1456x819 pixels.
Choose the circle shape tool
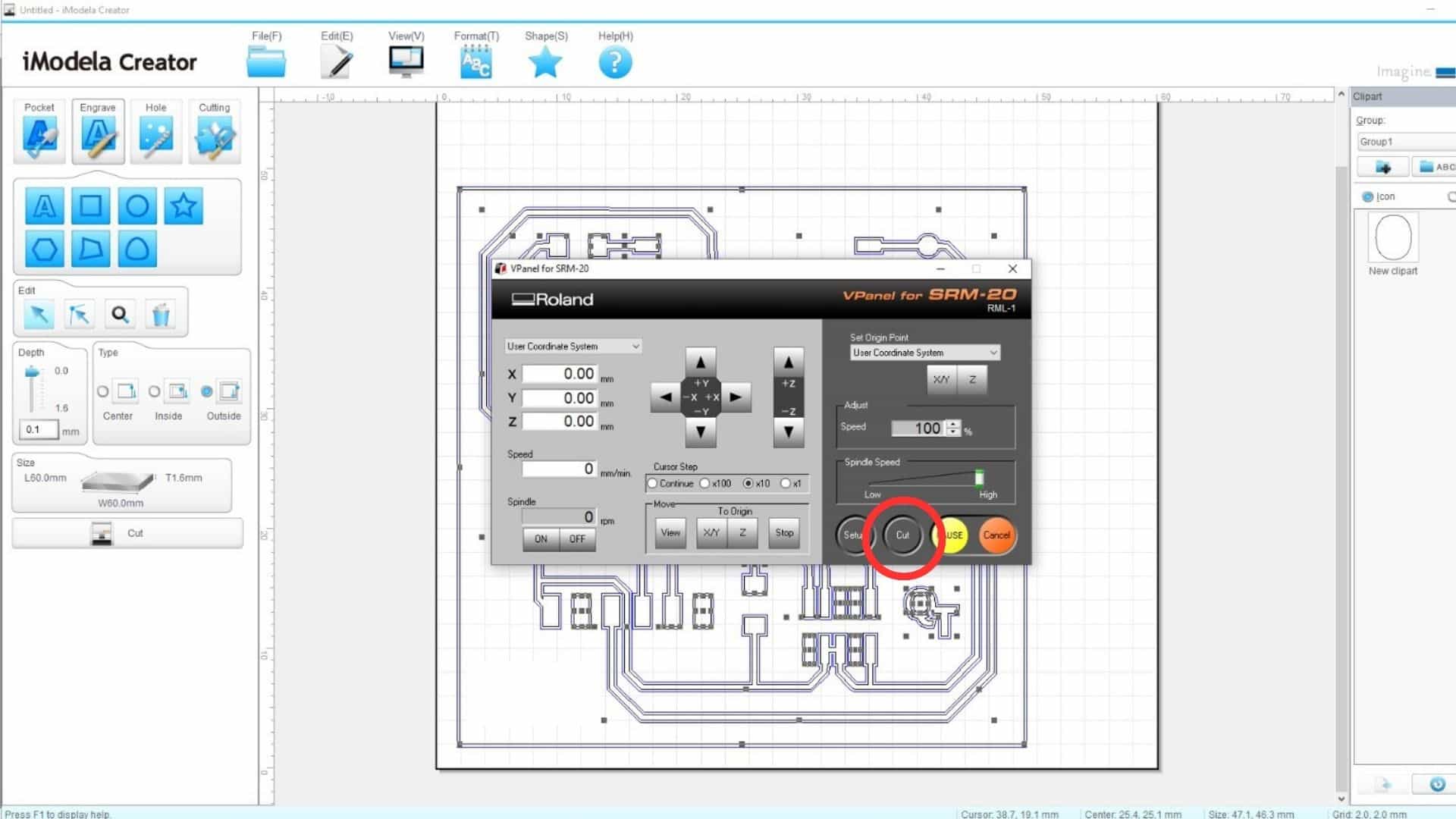pyautogui.click(x=137, y=206)
